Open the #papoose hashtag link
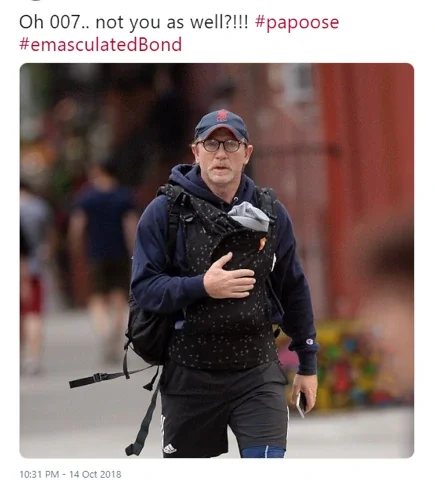Screen dimensions: 435x480 pos(297,23)
